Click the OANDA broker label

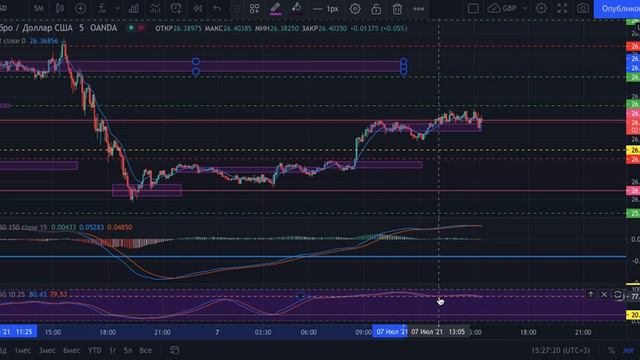click(x=103, y=28)
